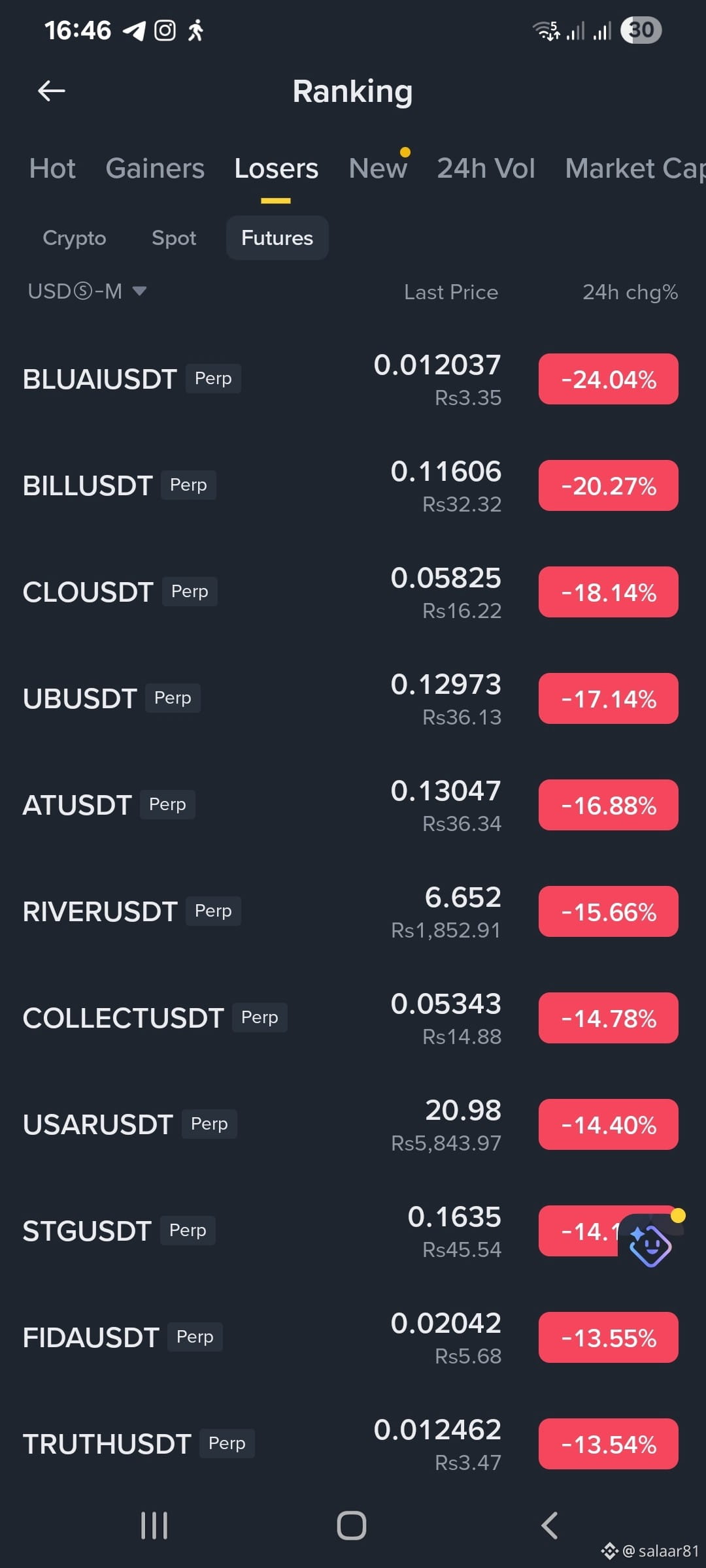Viewport: 706px width, 1568px height.
Task: Tap the Telegram icon in status bar
Action: 135,31
